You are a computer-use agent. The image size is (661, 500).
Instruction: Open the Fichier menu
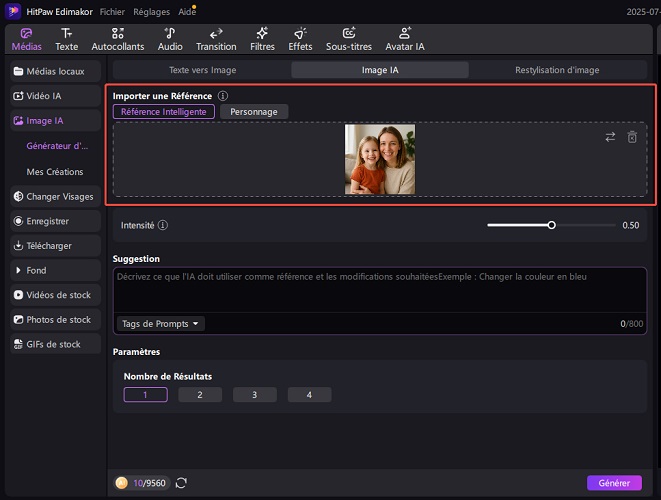click(112, 12)
